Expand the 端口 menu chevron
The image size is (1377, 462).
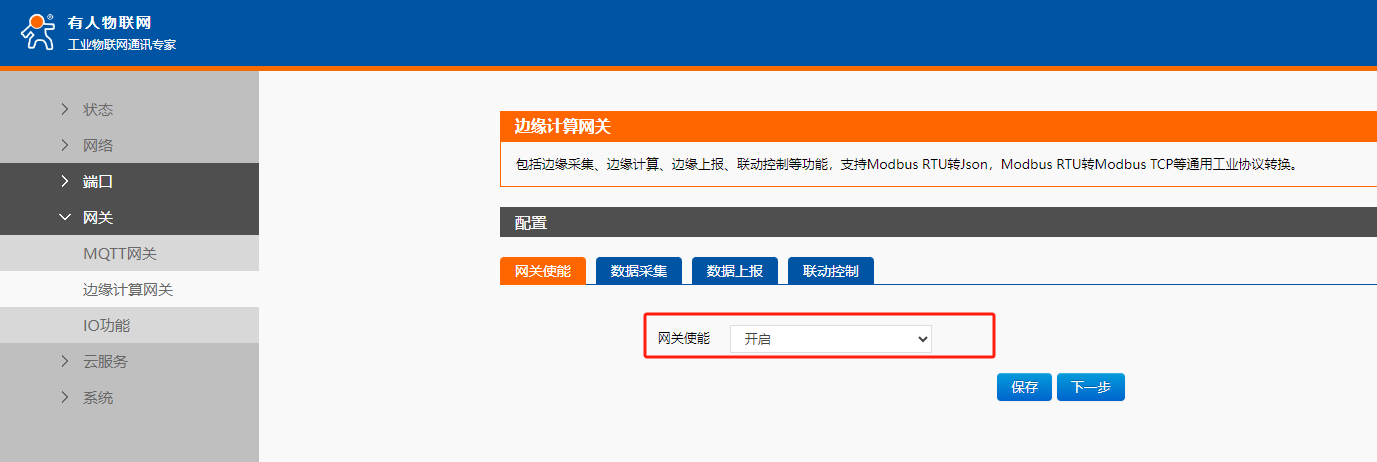coord(65,181)
